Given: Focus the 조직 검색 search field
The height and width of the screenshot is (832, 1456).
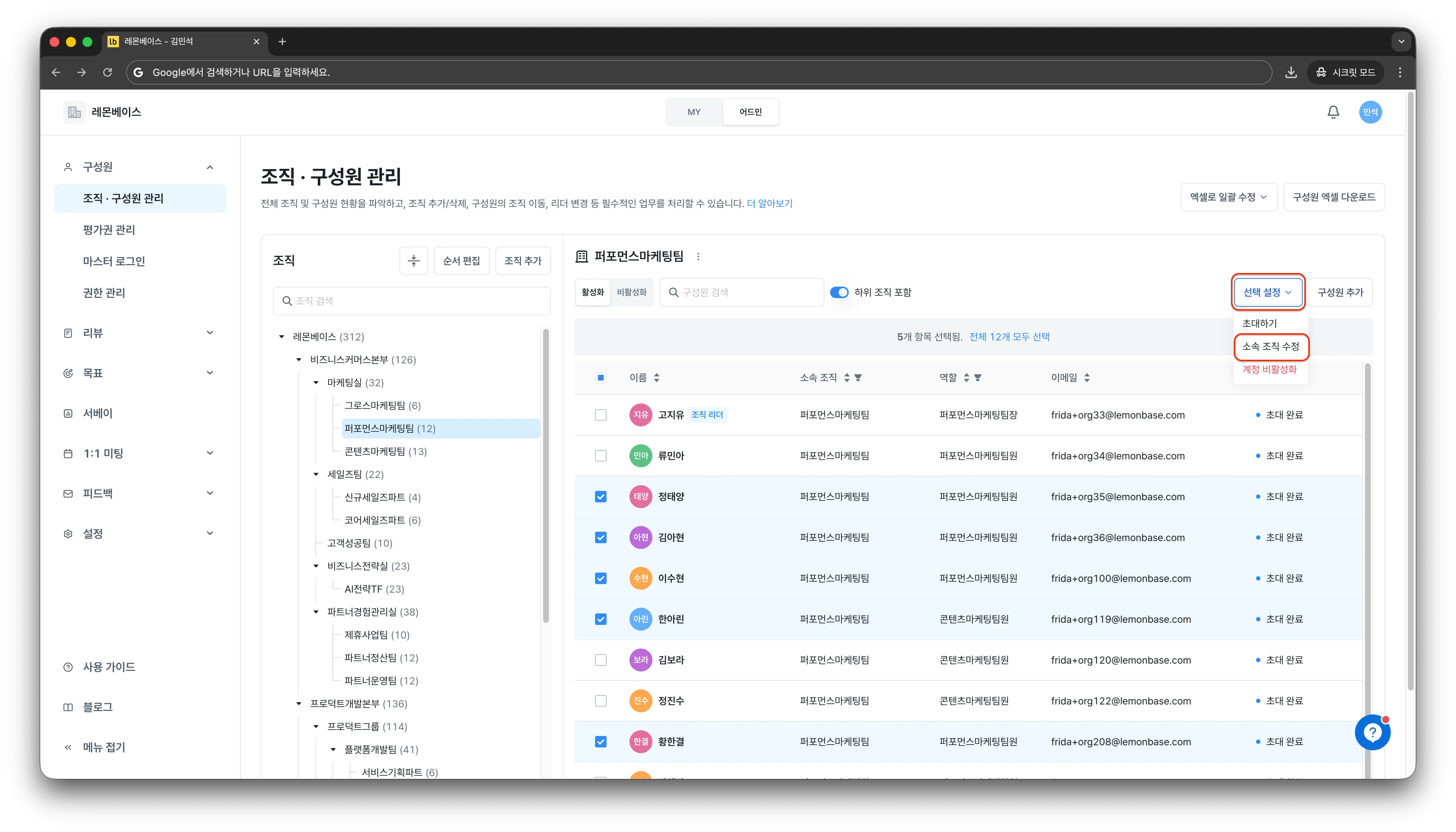Looking at the screenshot, I should (x=411, y=301).
